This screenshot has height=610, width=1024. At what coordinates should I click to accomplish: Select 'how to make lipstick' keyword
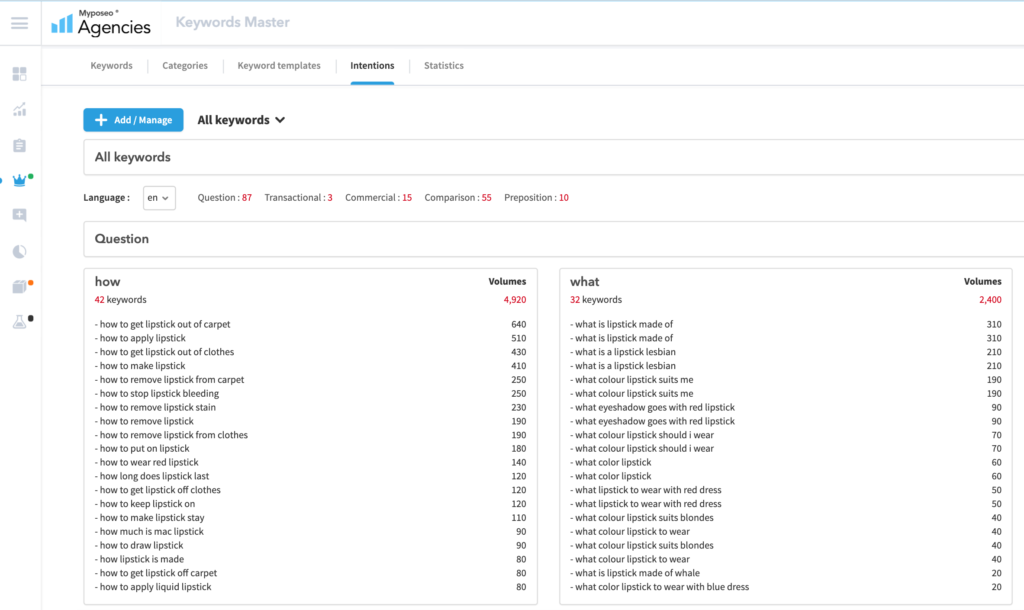(x=140, y=366)
